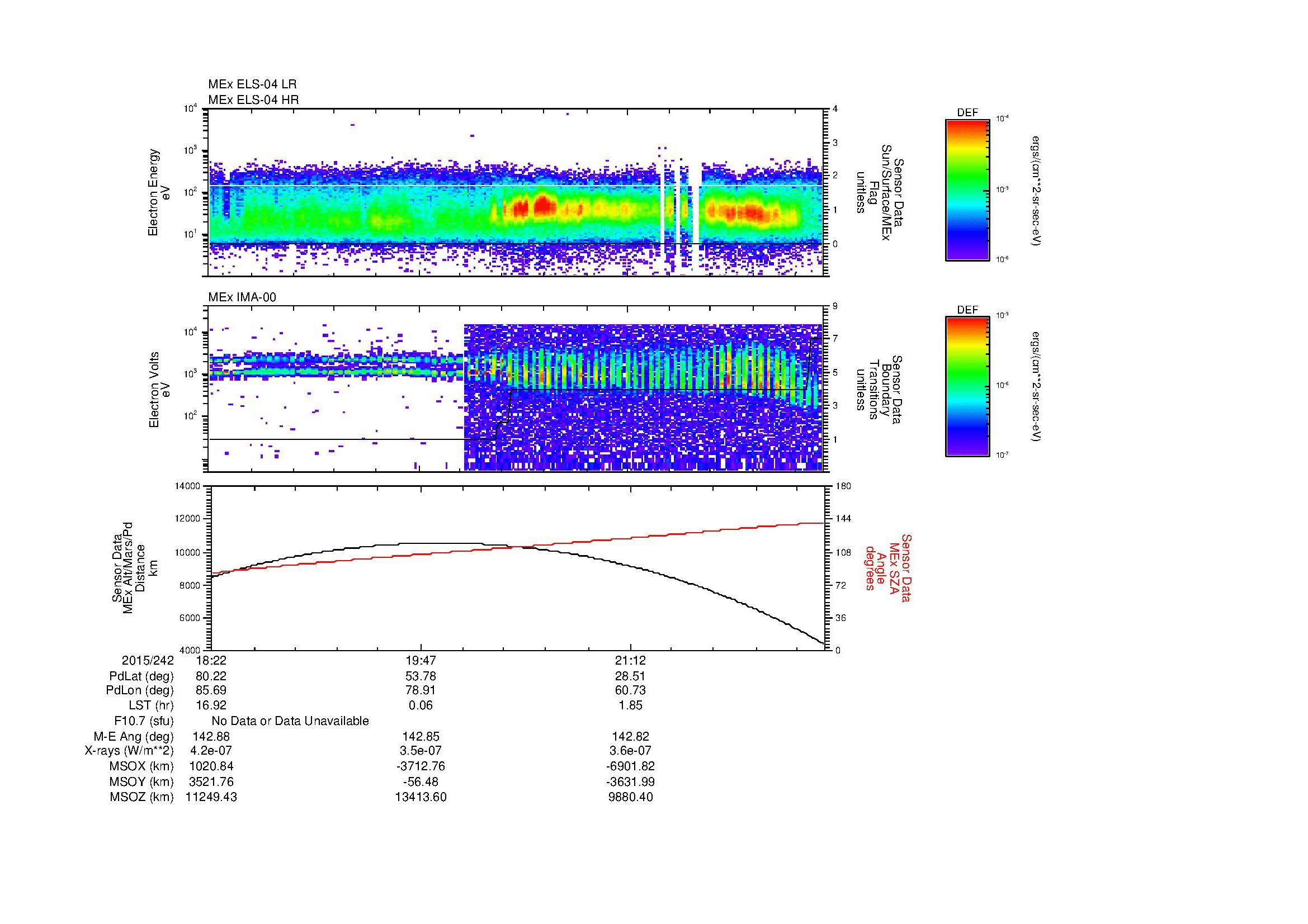Click the 'M-E Ang (deg)' row label
The height and width of the screenshot is (924, 1308).
tap(134, 736)
